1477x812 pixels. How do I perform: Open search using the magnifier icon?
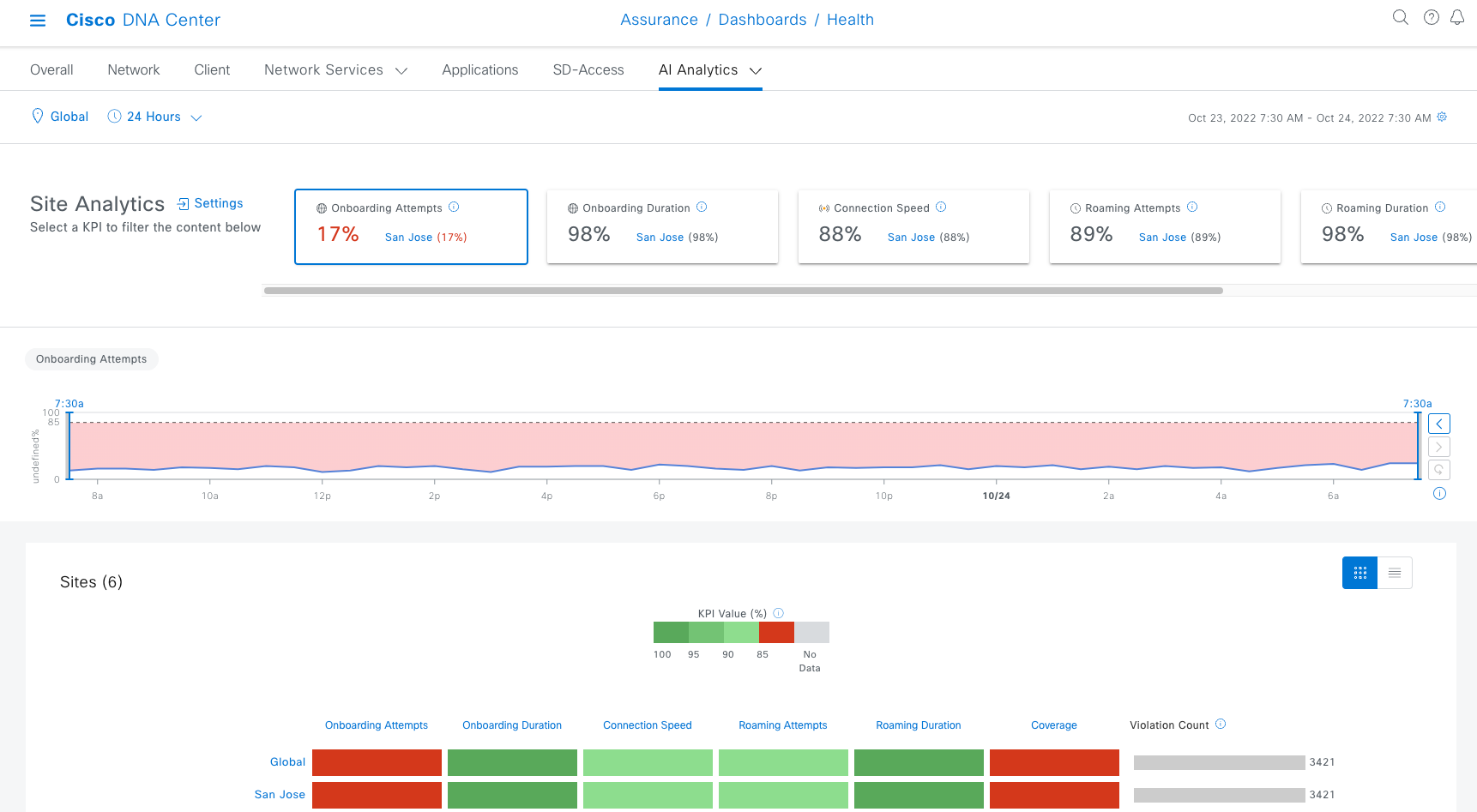pyautogui.click(x=1400, y=17)
